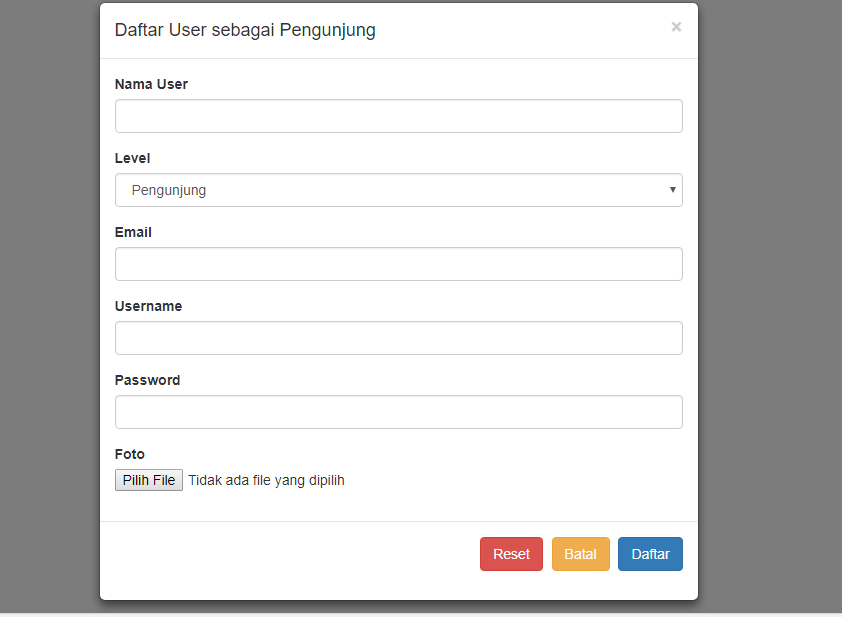Close the dialog with the × icon
This screenshot has height=617, width=842.
point(676,27)
